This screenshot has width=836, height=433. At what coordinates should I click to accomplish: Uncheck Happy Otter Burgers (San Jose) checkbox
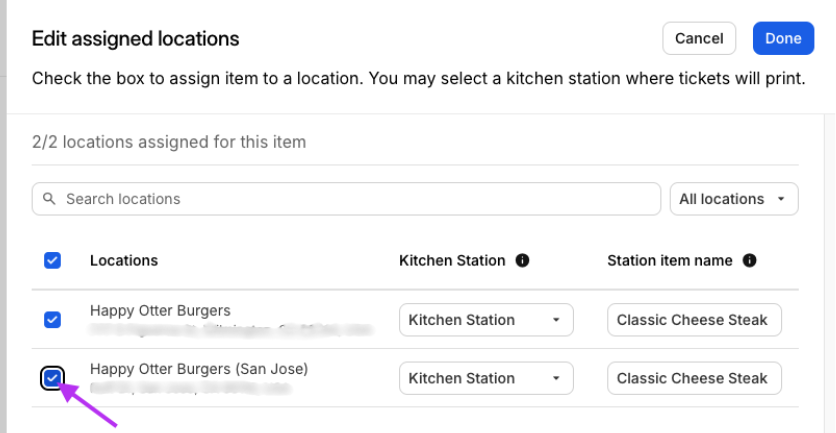pyautogui.click(x=53, y=378)
